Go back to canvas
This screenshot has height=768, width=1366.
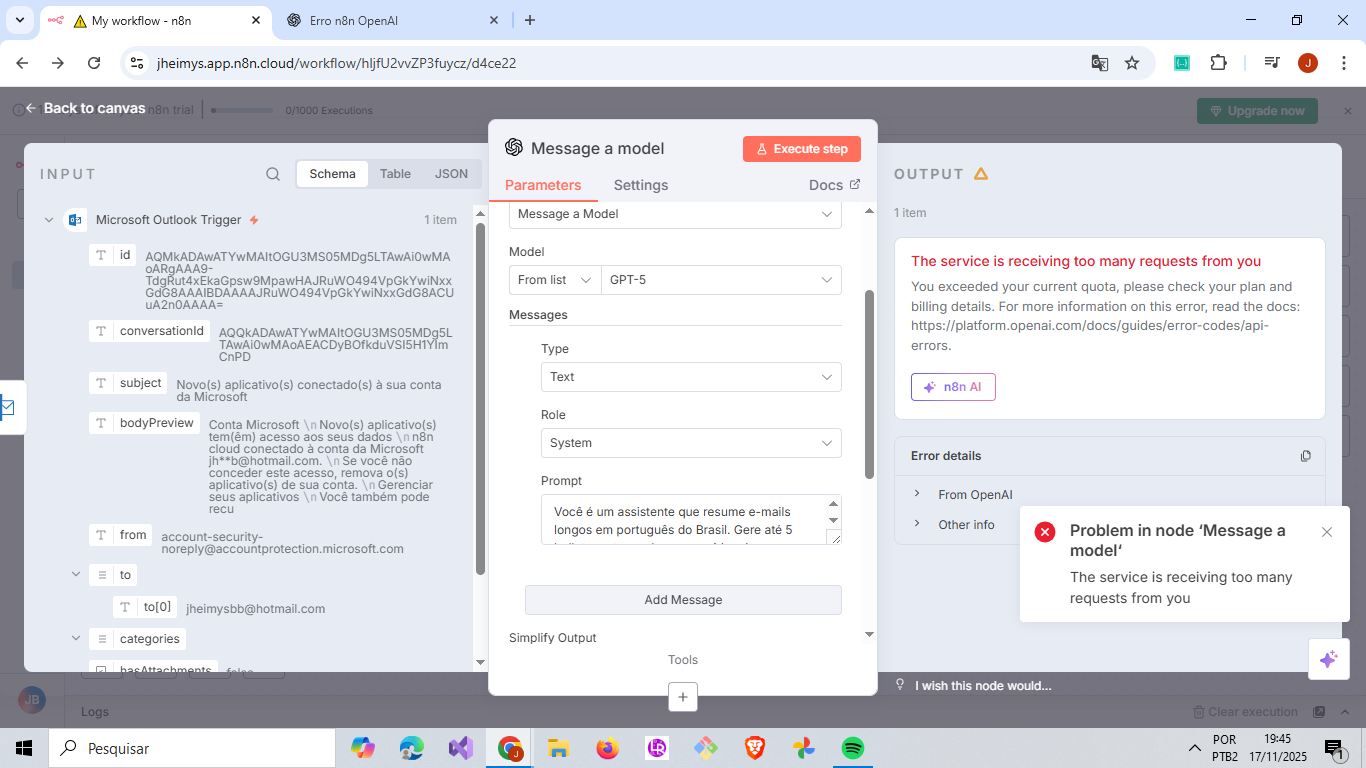pyautogui.click(x=86, y=108)
